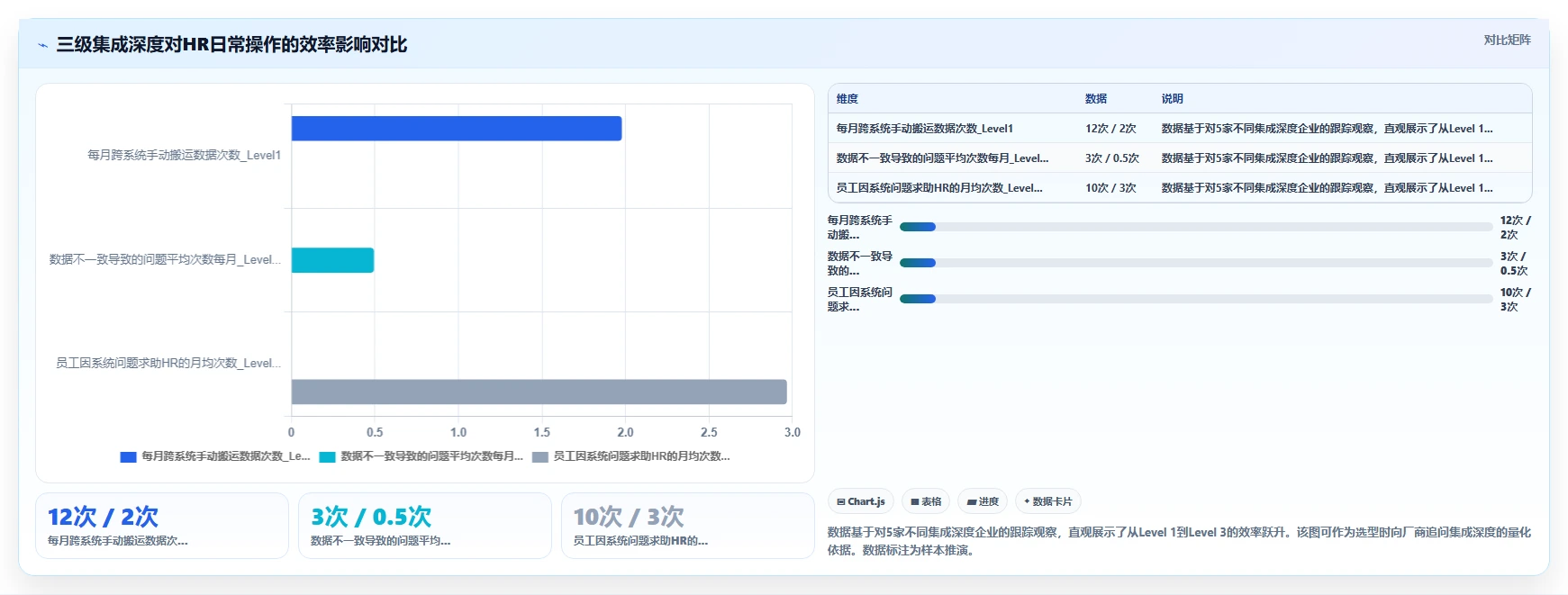Click the 1.0 tick on the x-axis

pos(458,432)
